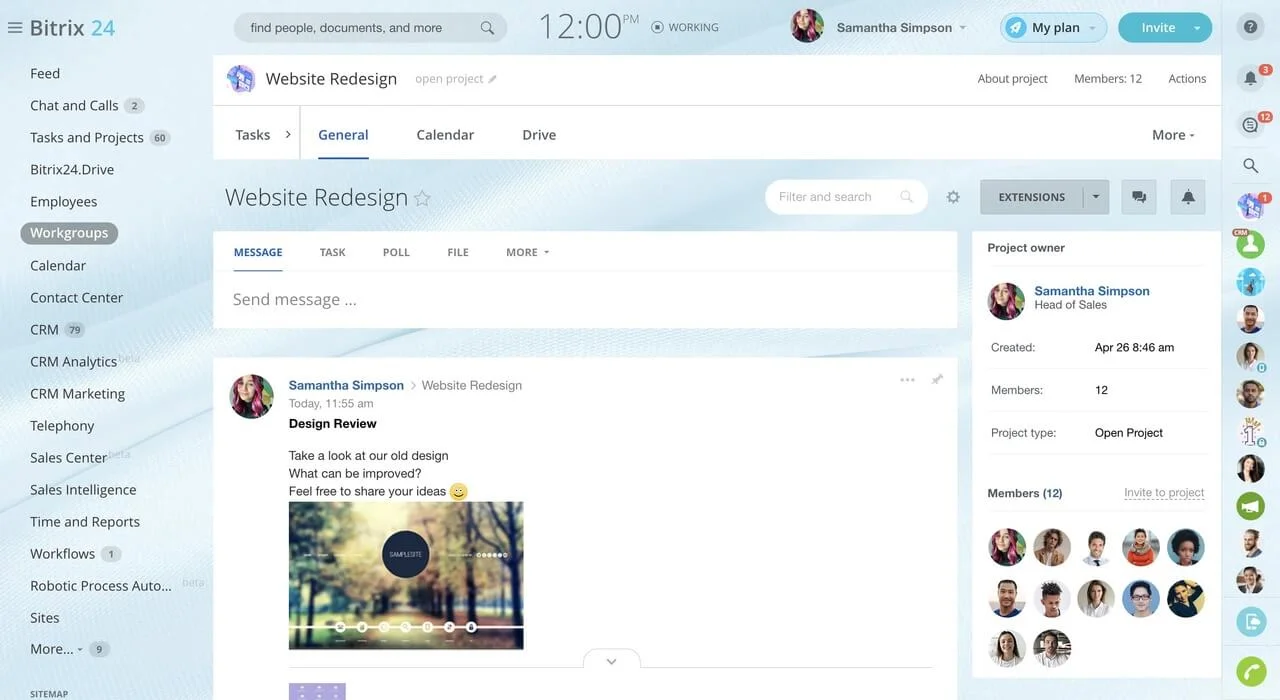Open the hamburger menu beside Bitrix 24
This screenshot has width=1280, height=700.
15,28
